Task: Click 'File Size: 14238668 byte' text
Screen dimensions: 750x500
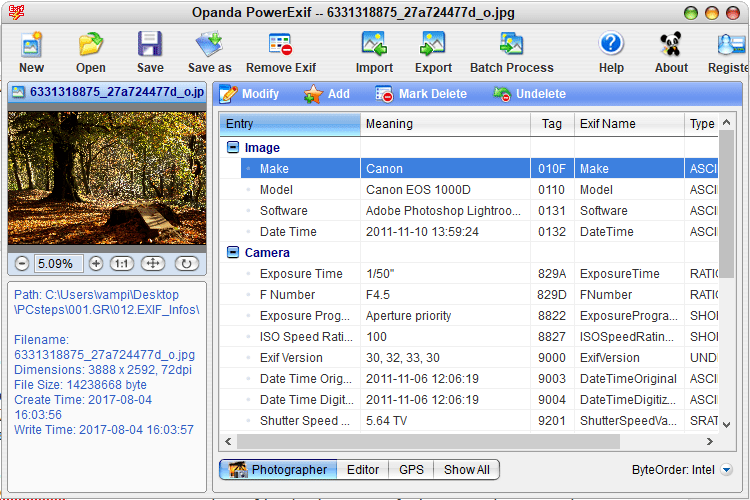Action: tap(80, 385)
